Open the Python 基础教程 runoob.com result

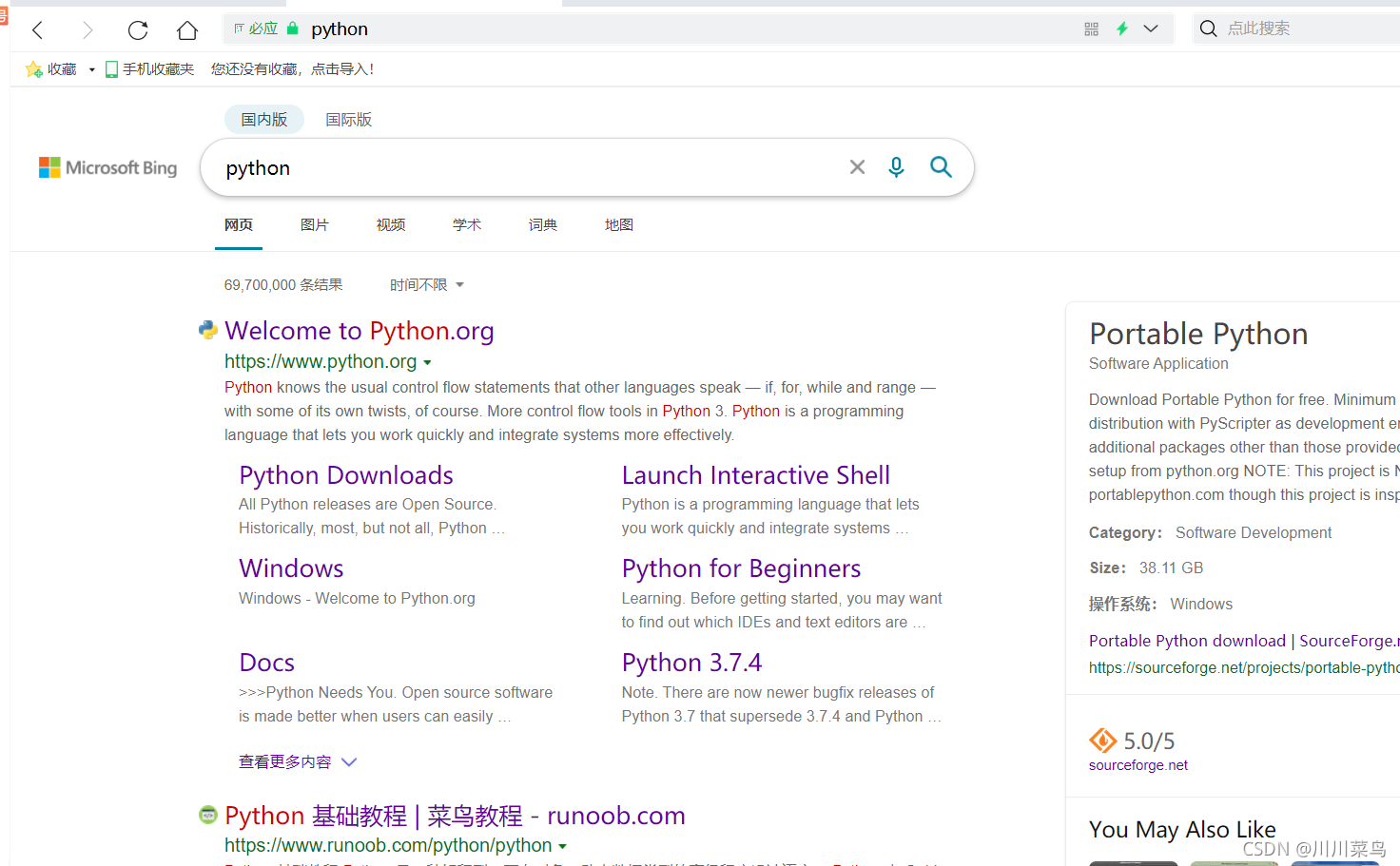455,816
